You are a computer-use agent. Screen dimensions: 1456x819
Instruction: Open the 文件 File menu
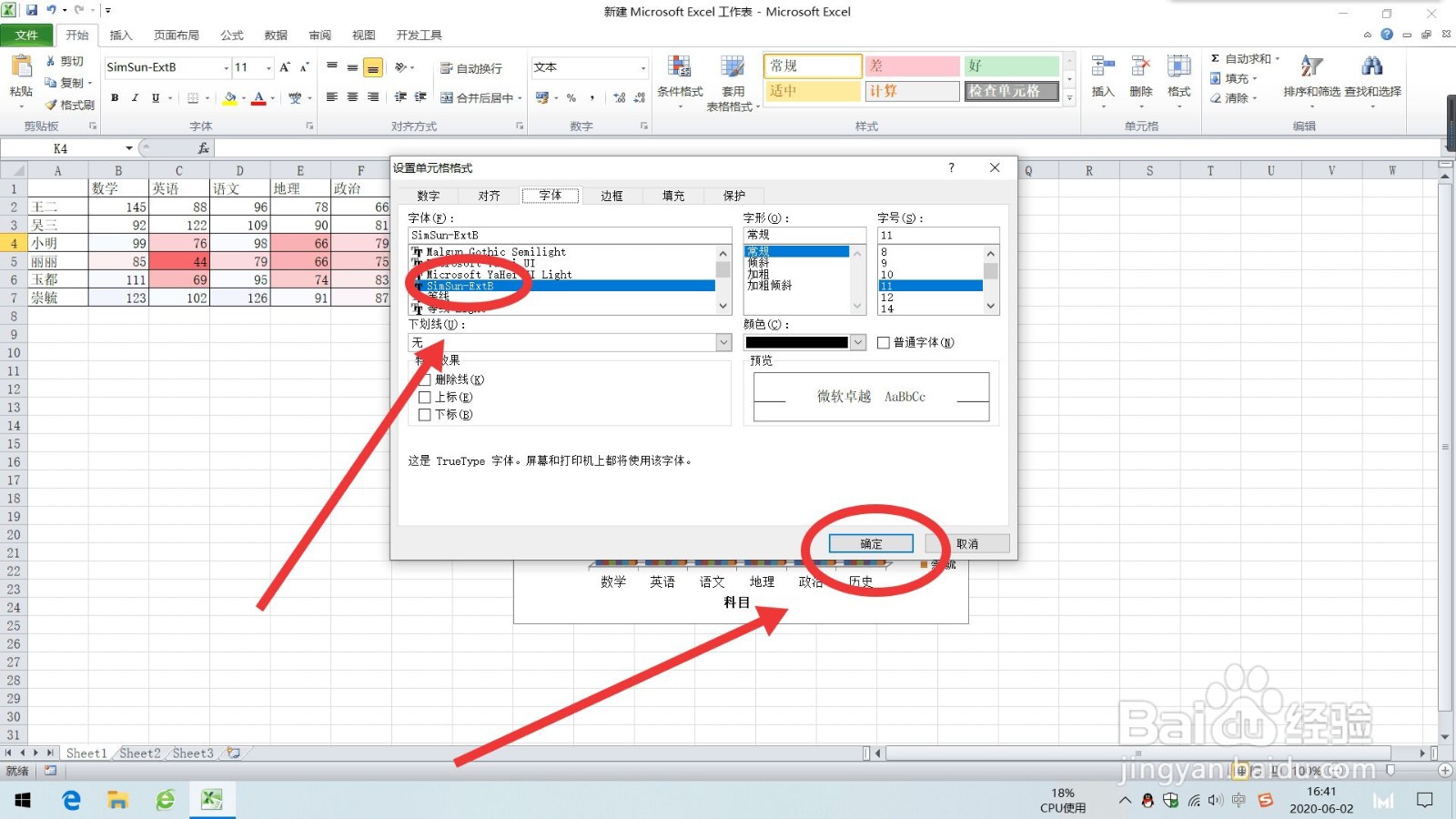tap(26, 35)
